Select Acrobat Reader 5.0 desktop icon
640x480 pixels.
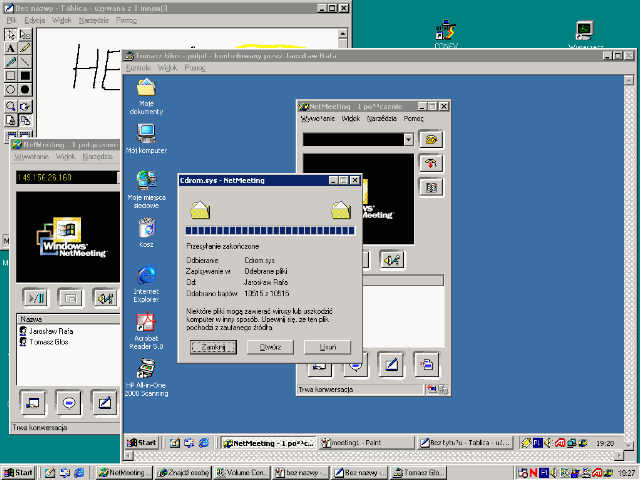146,331
